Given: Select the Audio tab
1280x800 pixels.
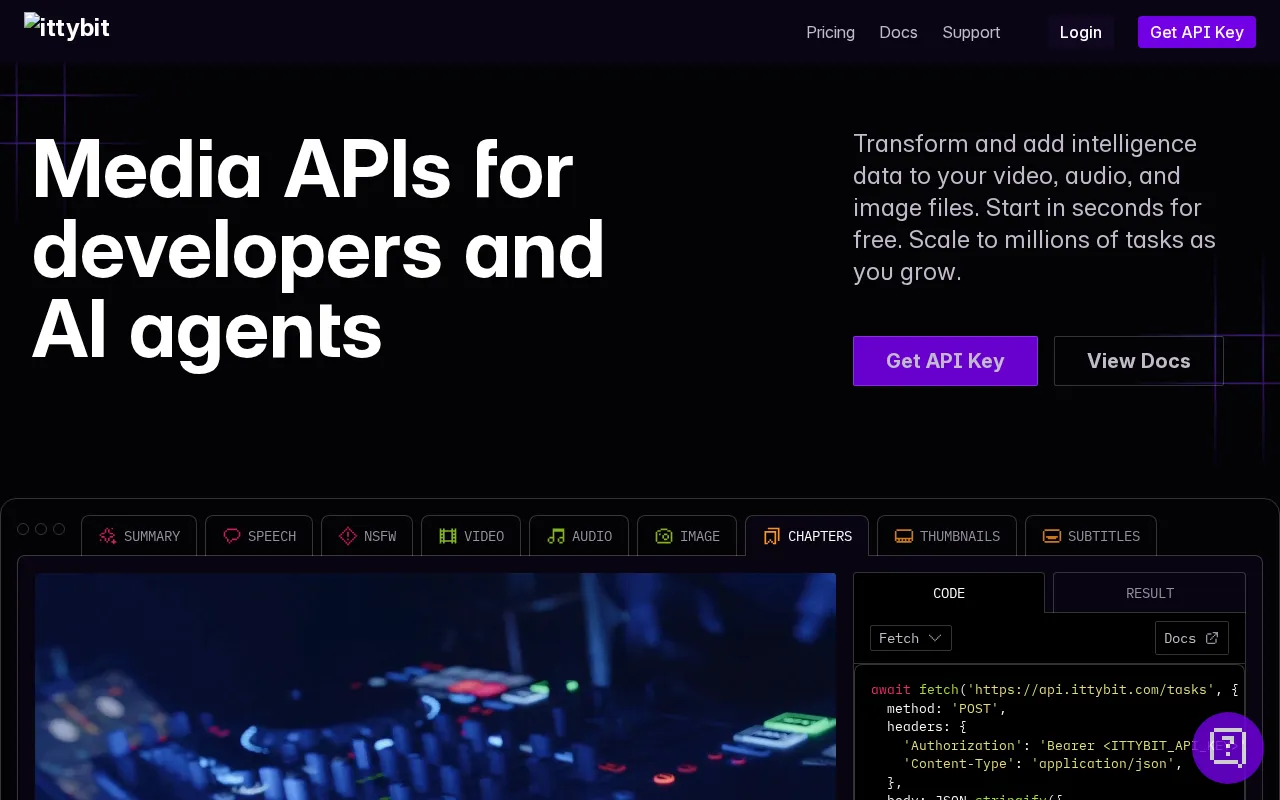Looking at the screenshot, I should 579,536.
